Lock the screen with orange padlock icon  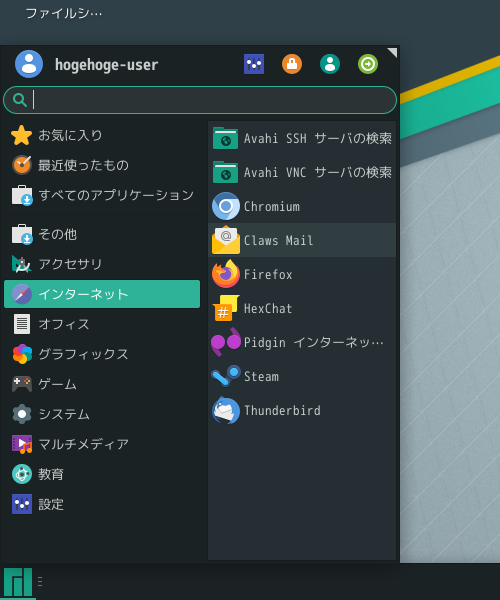click(292, 64)
